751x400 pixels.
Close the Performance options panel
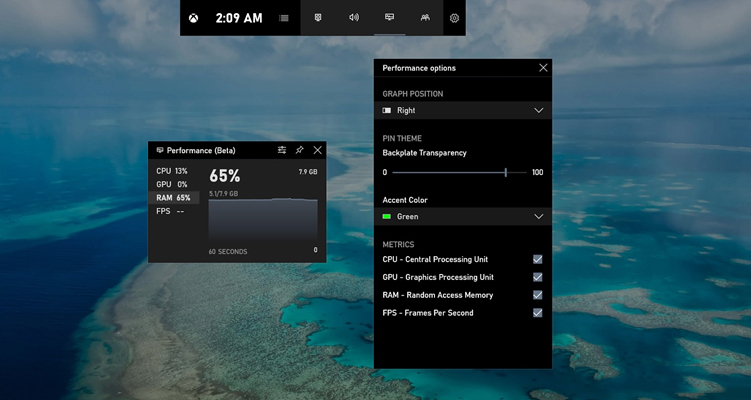click(543, 68)
